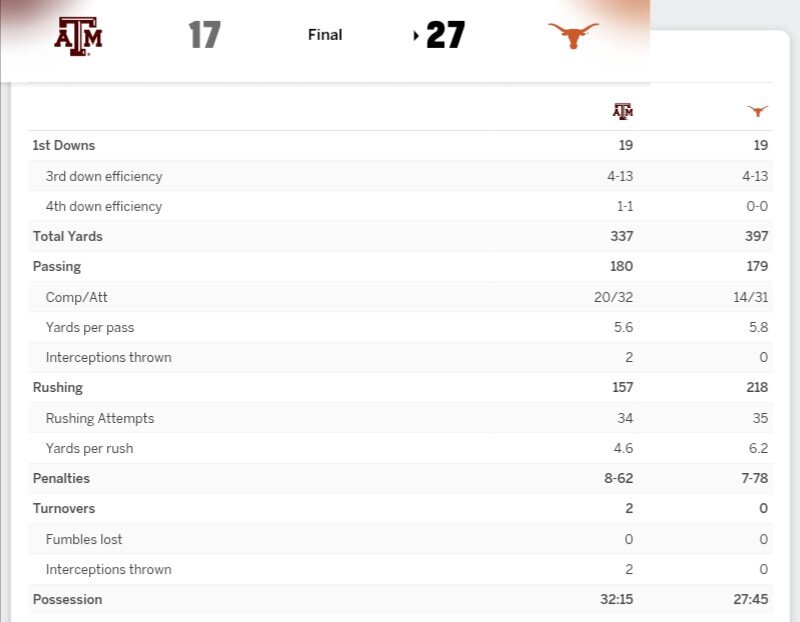Click Texas A&M's score of 17
The height and width of the screenshot is (622, 800).
(204, 36)
